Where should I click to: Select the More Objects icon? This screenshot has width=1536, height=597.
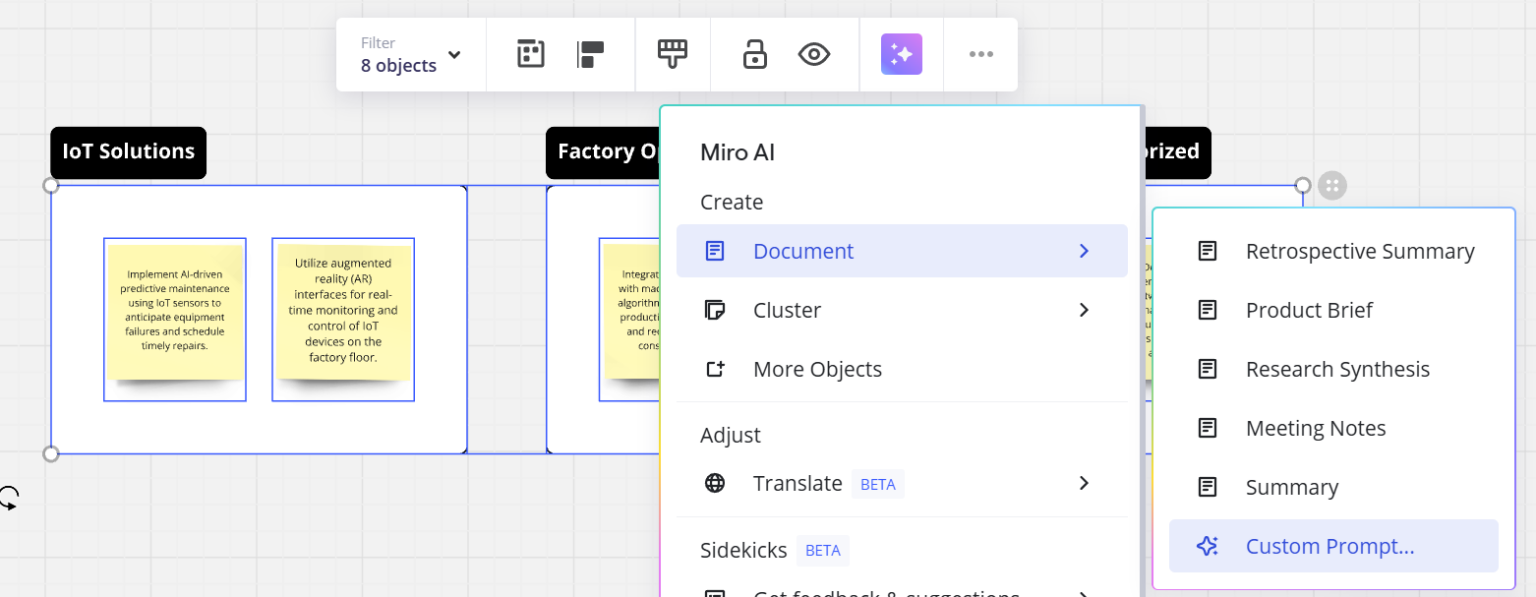(714, 368)
